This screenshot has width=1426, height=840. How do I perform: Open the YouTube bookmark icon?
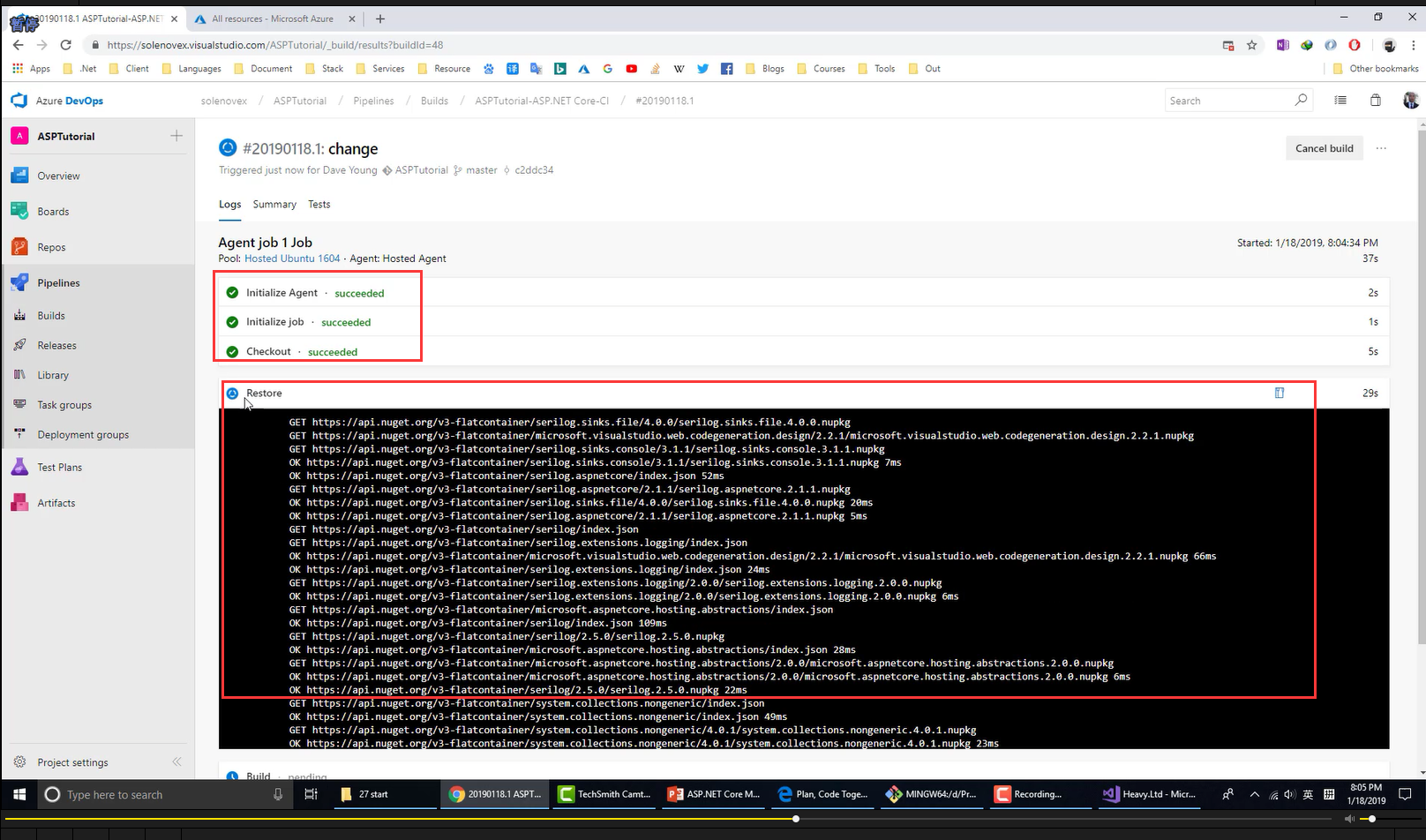click(632, 69)
